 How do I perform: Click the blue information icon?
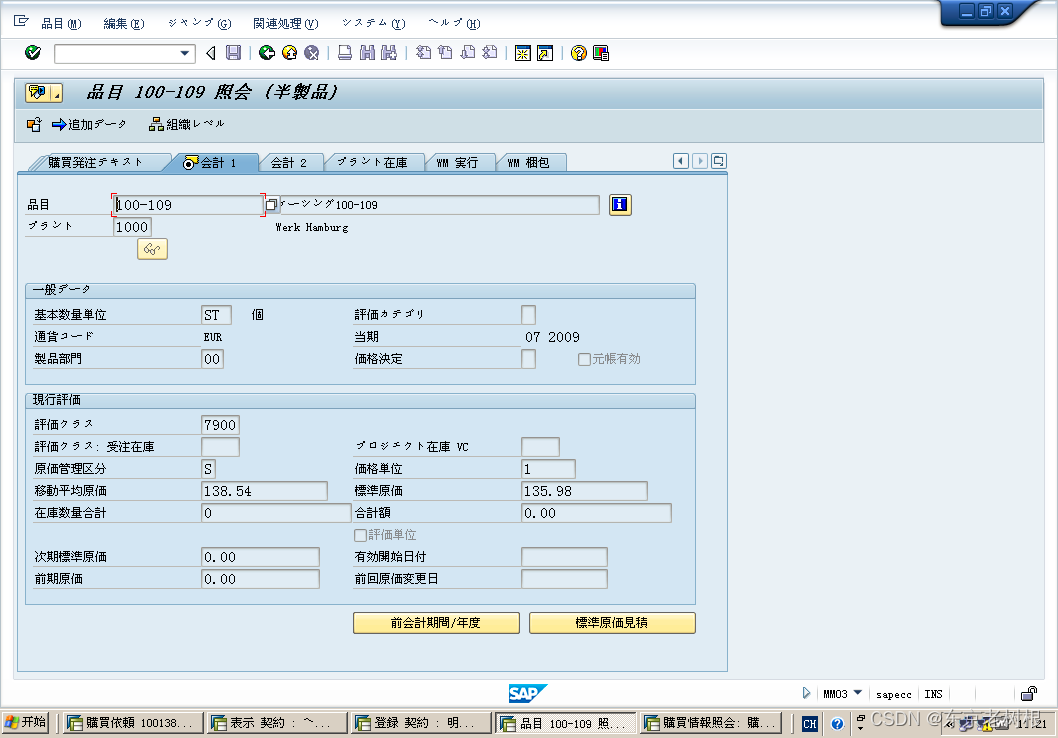[620, 205]
